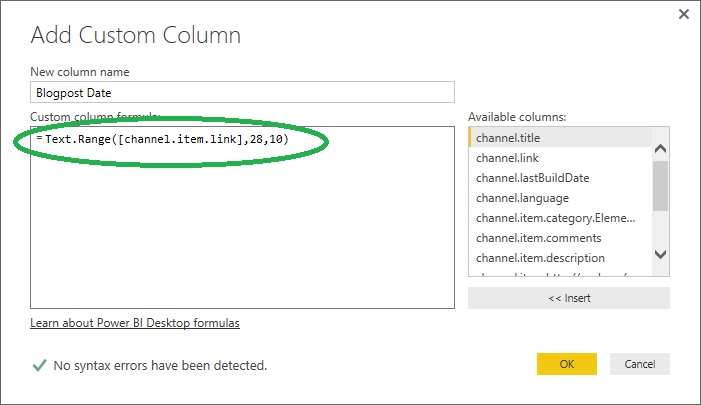Close the Add Custom Column dialog
The width and height of the screenshot is (701, 405).
(x=684, y=14)
